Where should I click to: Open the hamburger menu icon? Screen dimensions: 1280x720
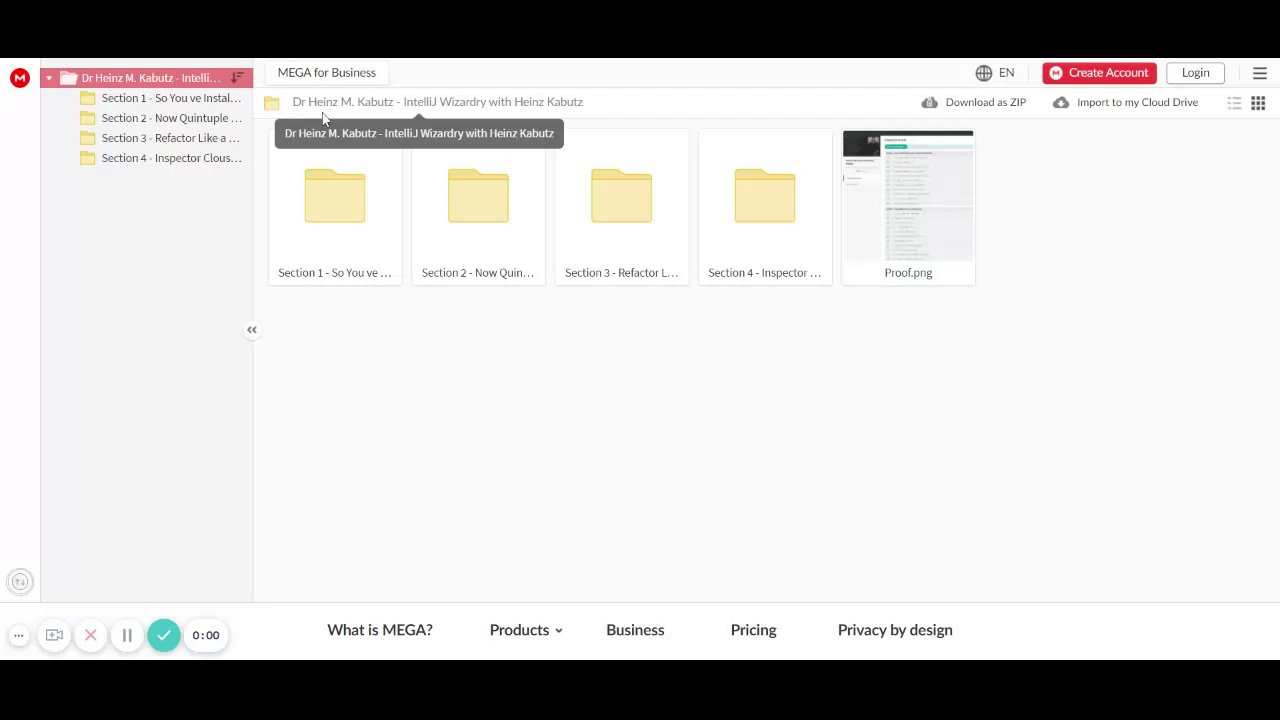(x=1260, y=73)
